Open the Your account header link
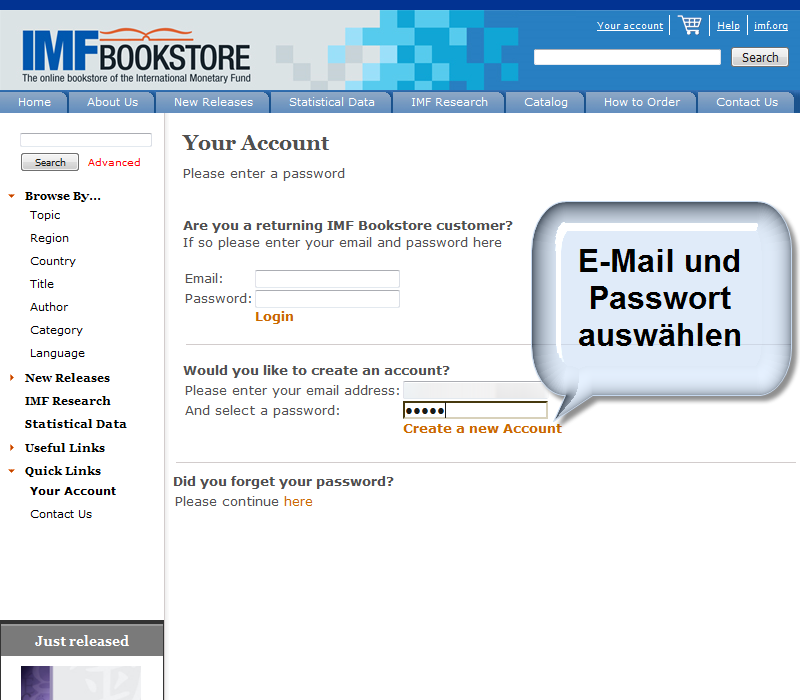Viewport: 800px width, 700px height. [630, 26]
